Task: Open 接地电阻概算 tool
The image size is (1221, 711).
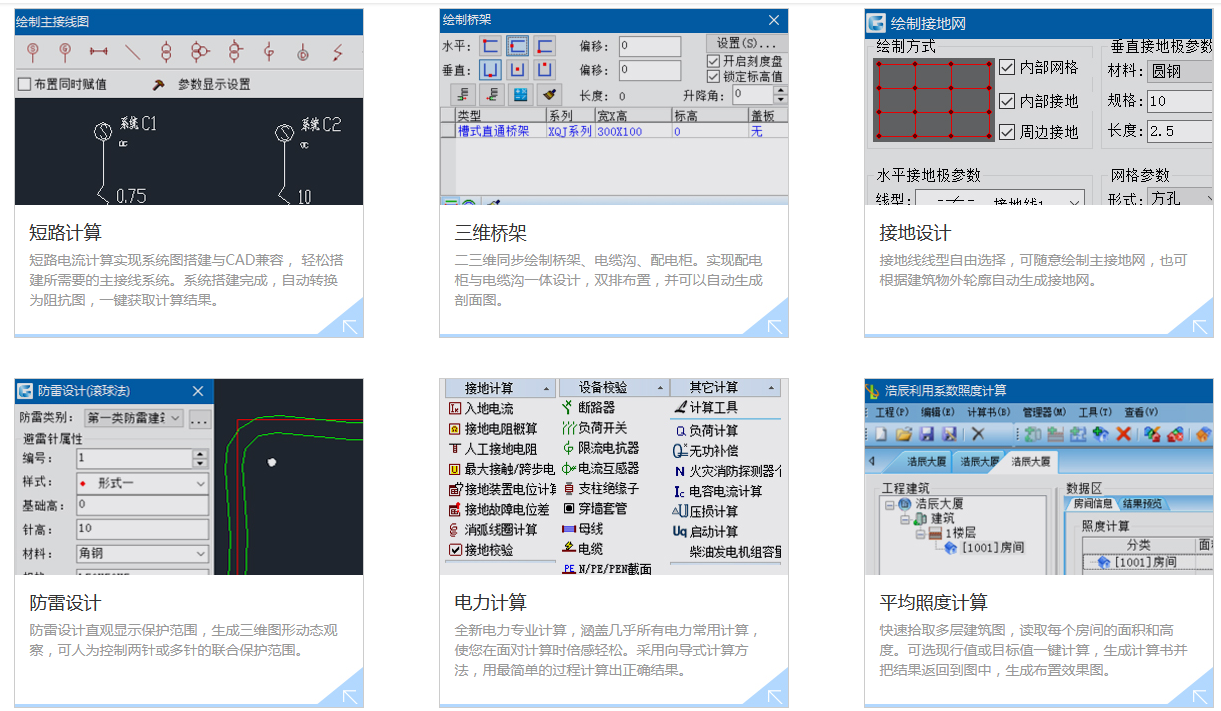Action: pos(493,429)
